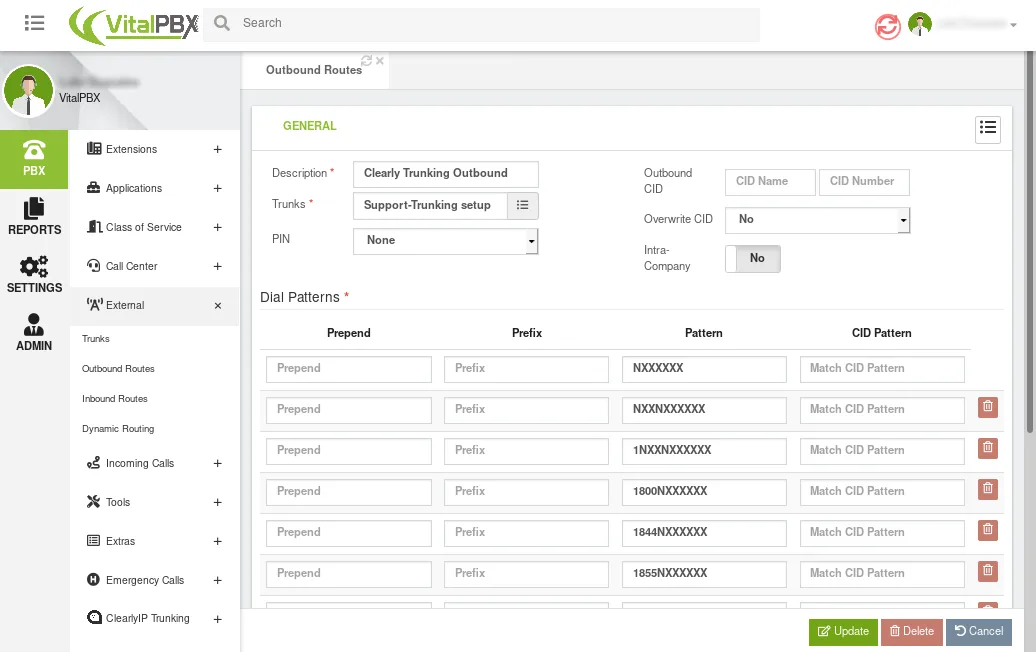Open the PIN dropdown
1036x652 pixels.
pyautogui.click(x=445, y=241)
